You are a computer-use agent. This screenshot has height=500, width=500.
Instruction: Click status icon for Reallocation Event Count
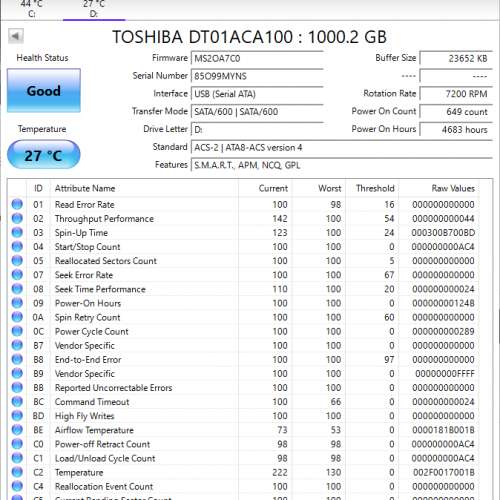[x=17, y=486]
